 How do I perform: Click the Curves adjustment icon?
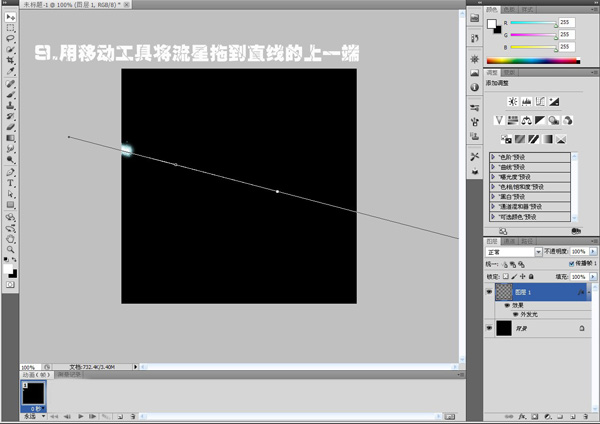click(x=541, y=101)
